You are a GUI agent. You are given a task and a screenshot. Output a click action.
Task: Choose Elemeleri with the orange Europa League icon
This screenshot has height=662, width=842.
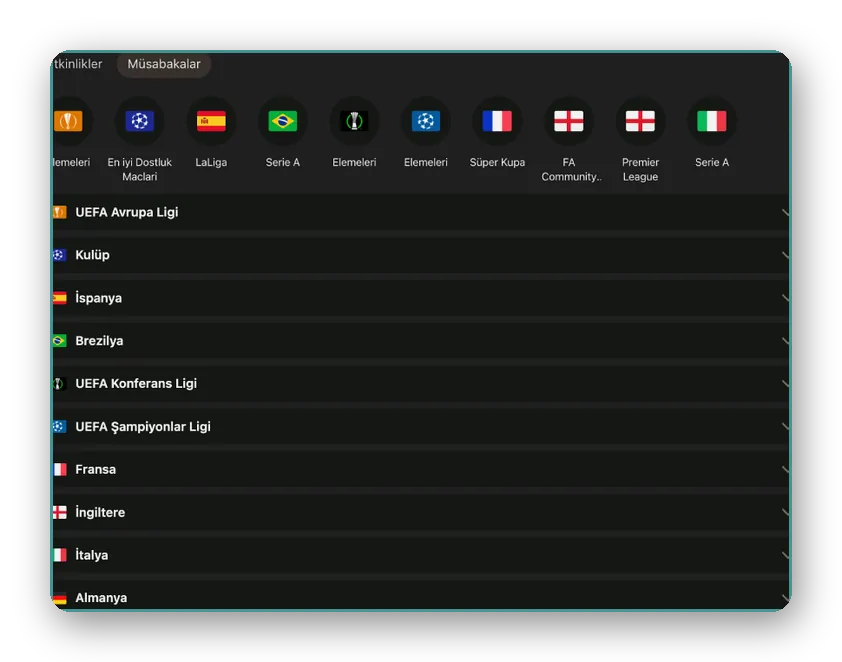[71, 132]
